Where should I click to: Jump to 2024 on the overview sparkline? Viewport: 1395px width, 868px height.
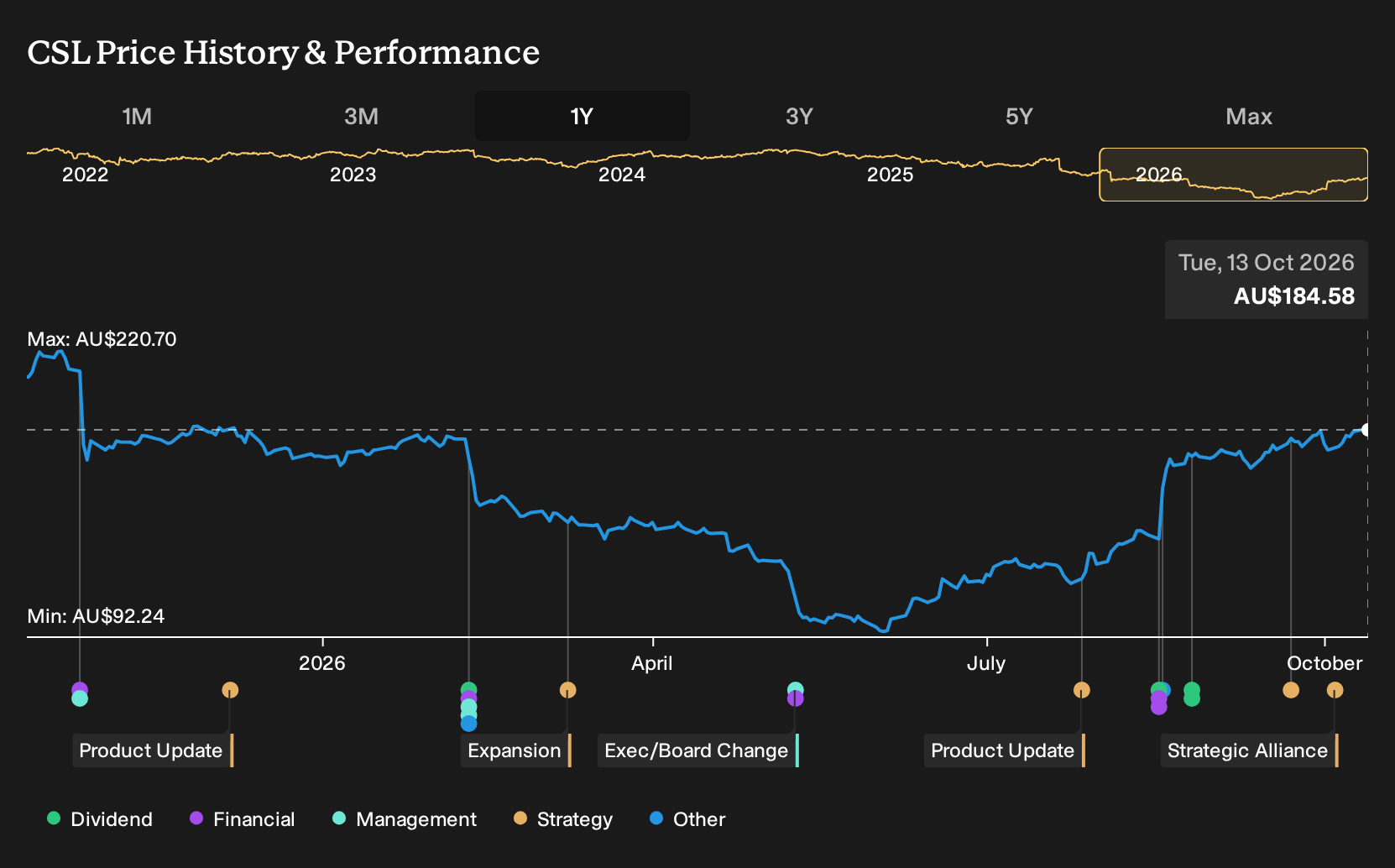[622, 175]
